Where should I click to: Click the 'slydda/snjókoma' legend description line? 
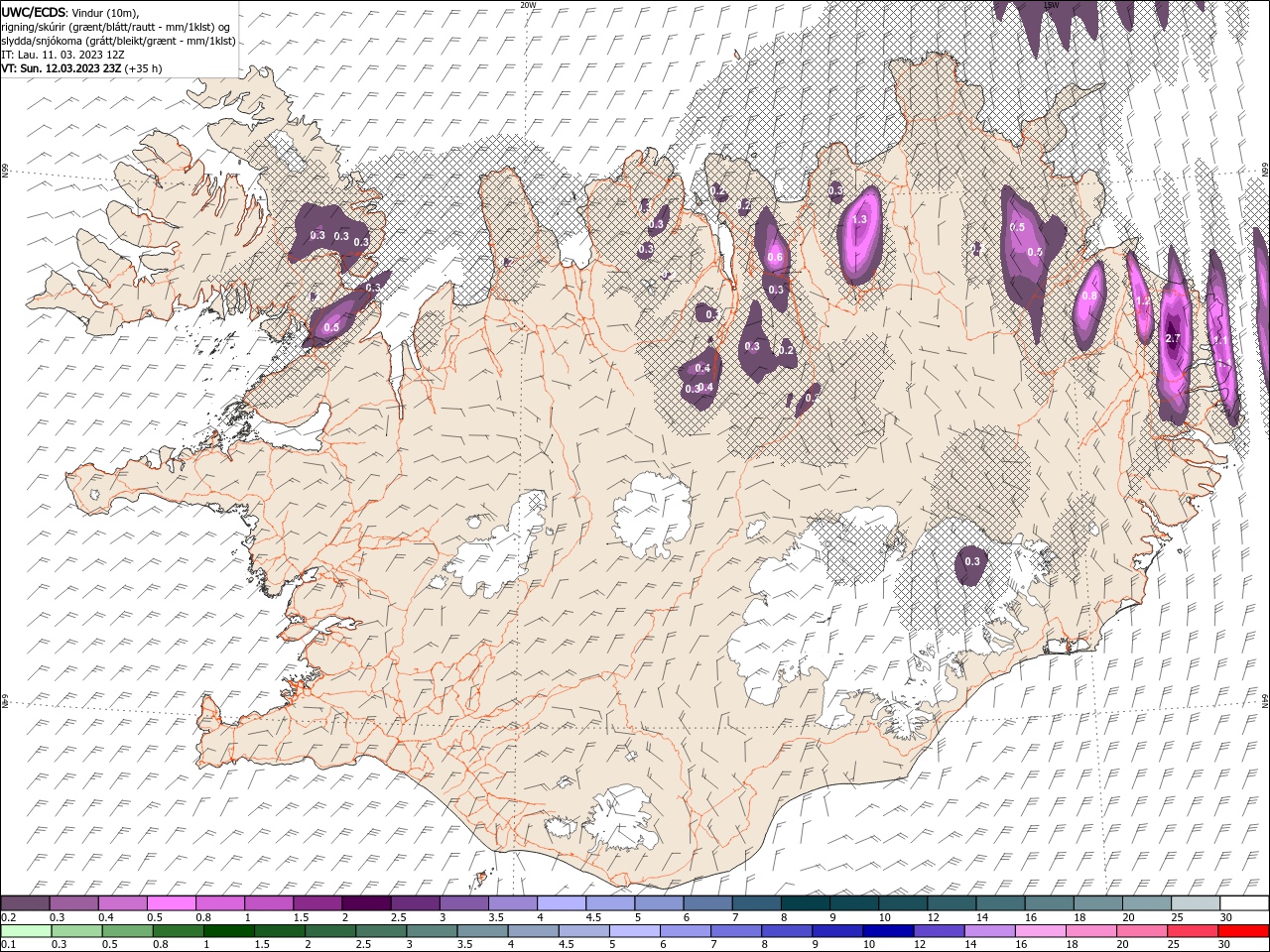(118, 41)
